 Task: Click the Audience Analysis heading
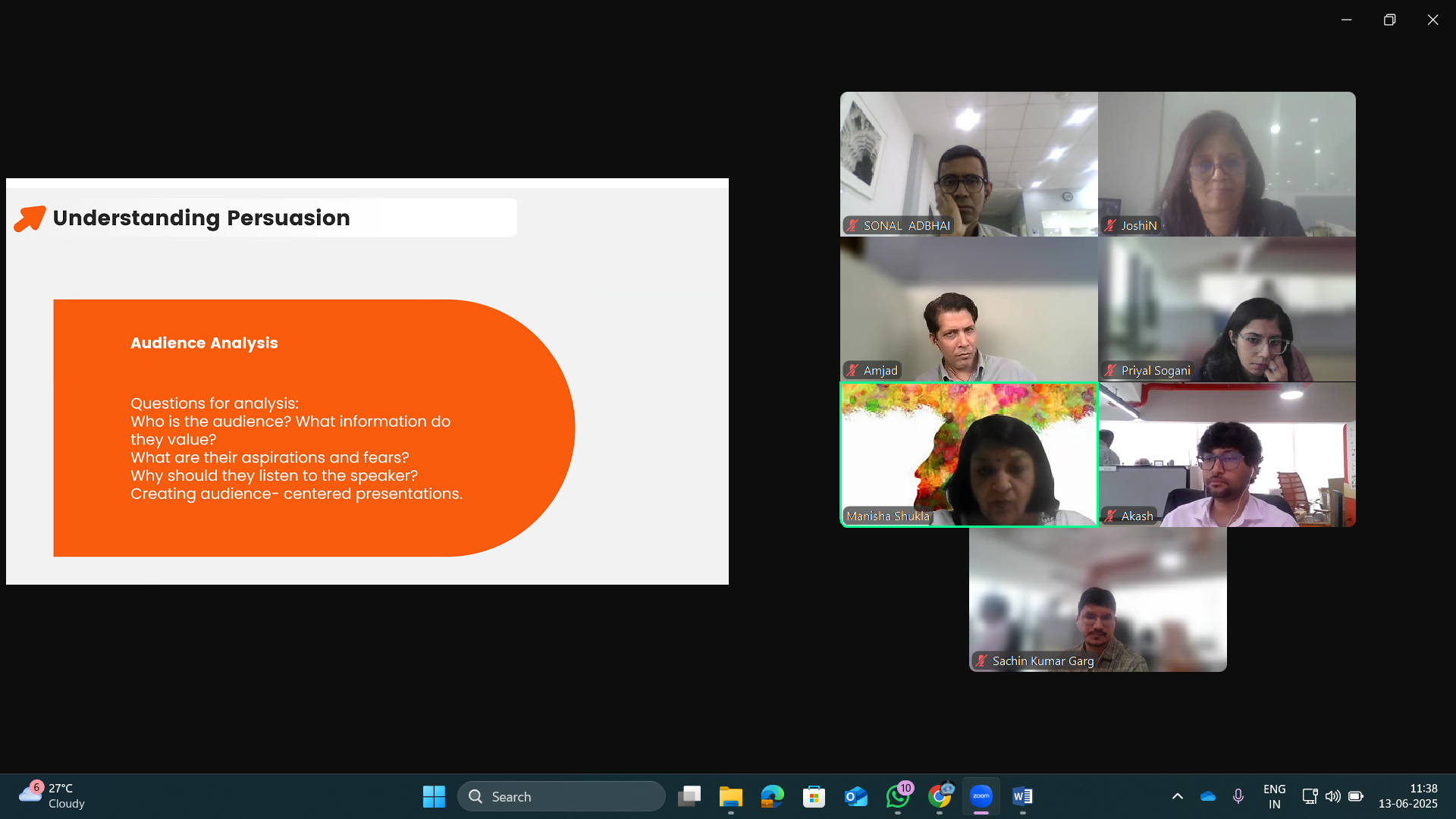click(204, 343)
